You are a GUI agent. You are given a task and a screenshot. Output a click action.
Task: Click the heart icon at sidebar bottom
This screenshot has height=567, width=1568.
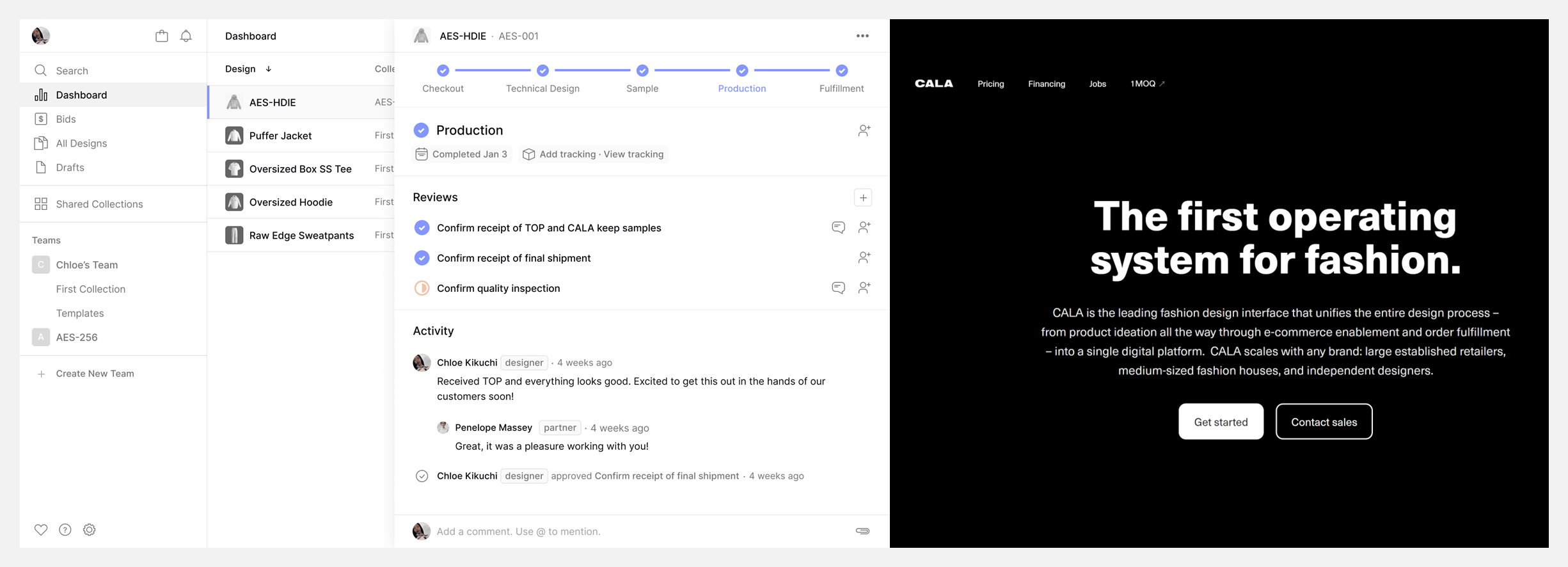click(x=41, y=530)
